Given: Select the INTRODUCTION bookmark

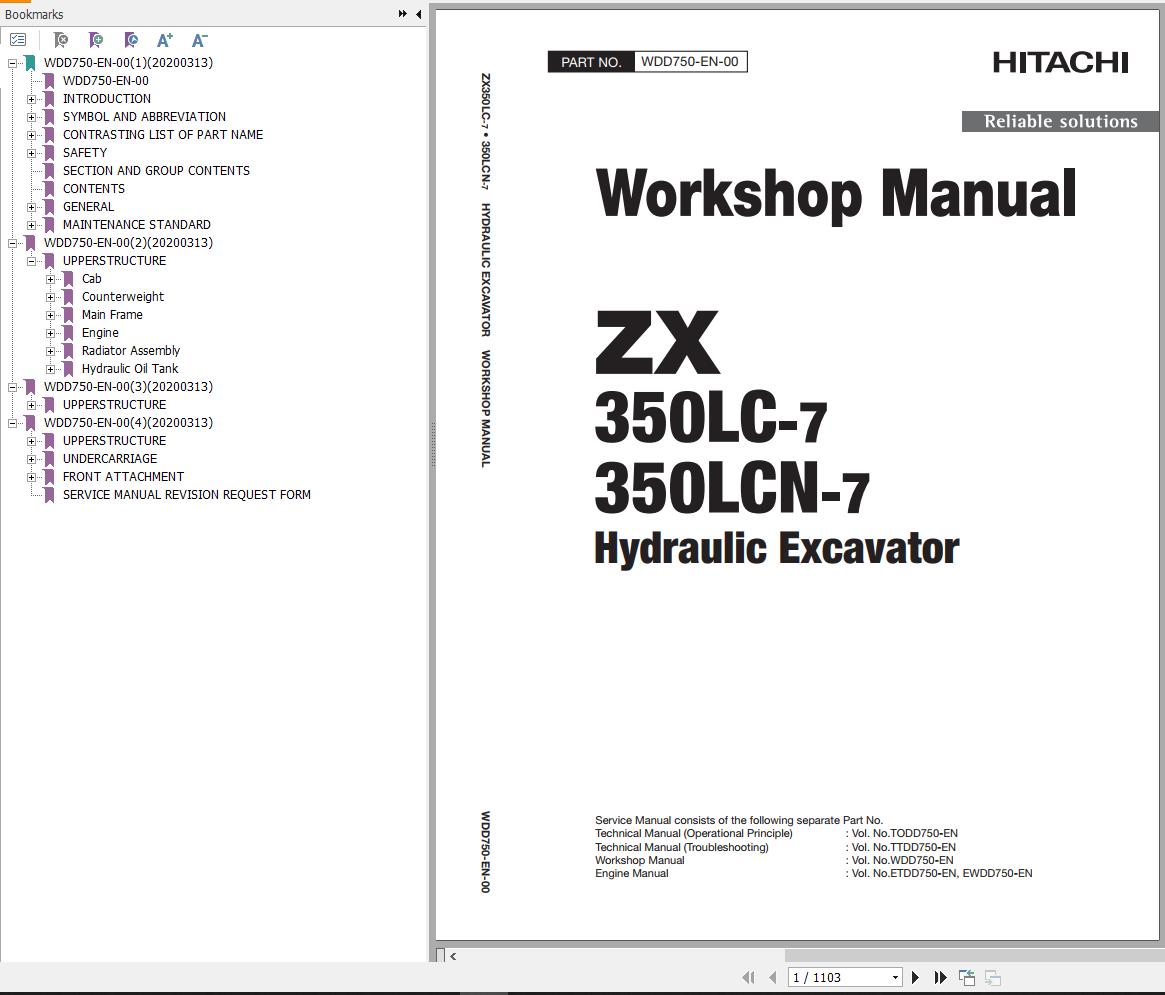Looking at the screenshot, I should (107, 98).
